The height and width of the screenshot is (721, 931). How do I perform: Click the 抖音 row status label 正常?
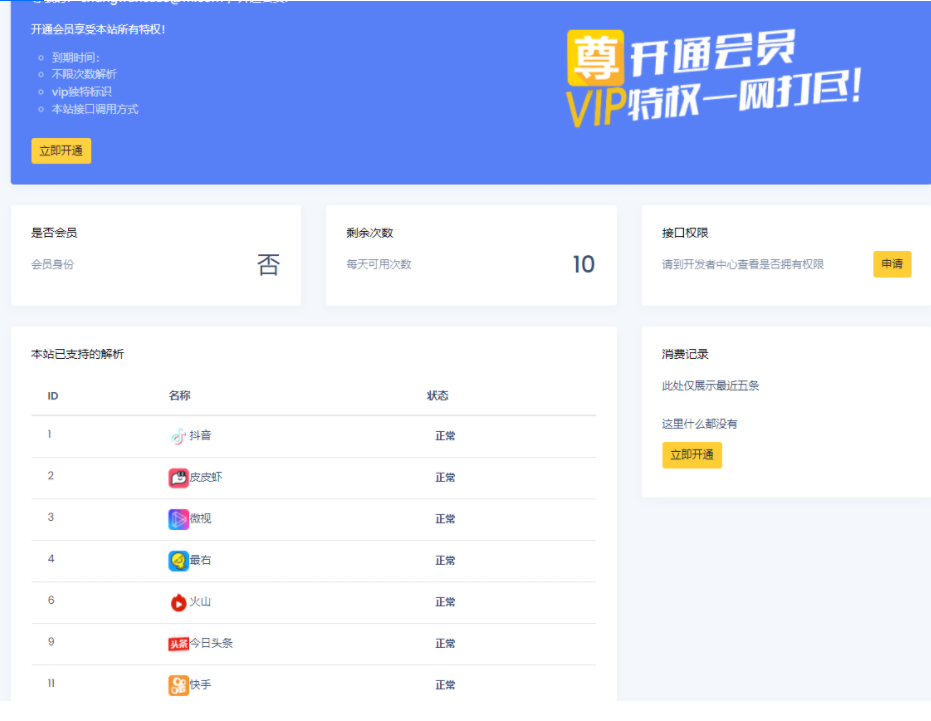444,435
